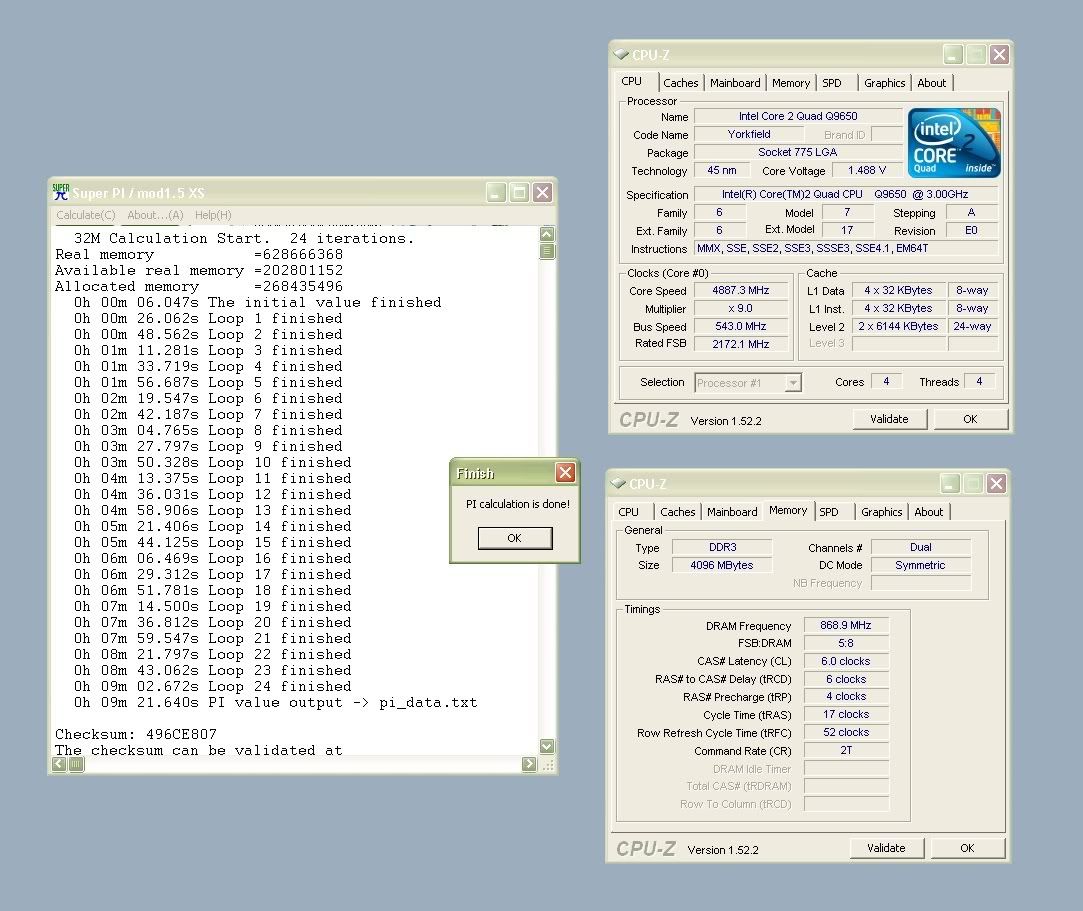Screen dimensions: 1083x911
Task: Click the Super PI scroll down arrow
Action: tap(547, 746)
